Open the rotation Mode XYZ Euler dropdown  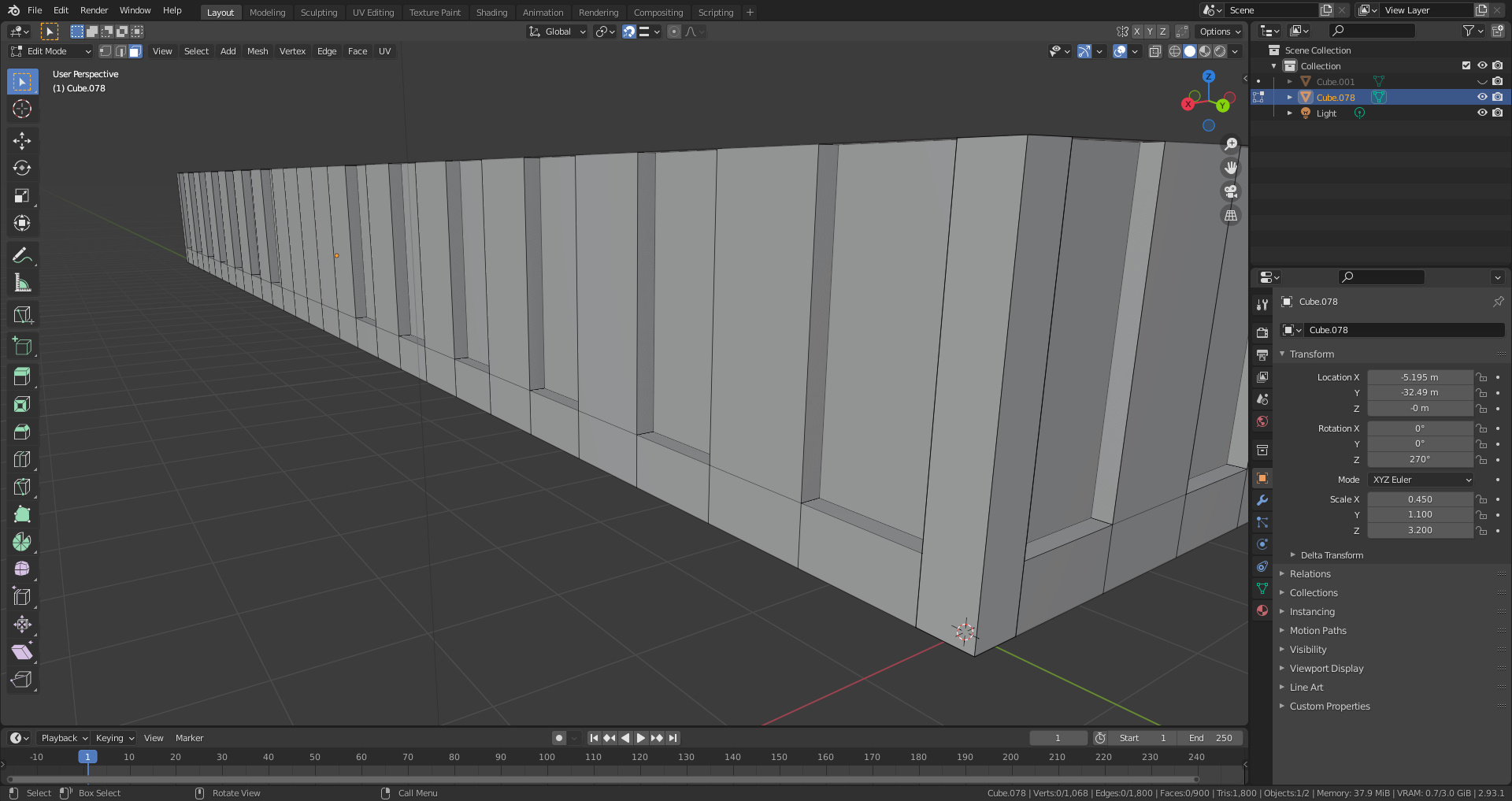pyautogui.click(x=1421, y=480)
